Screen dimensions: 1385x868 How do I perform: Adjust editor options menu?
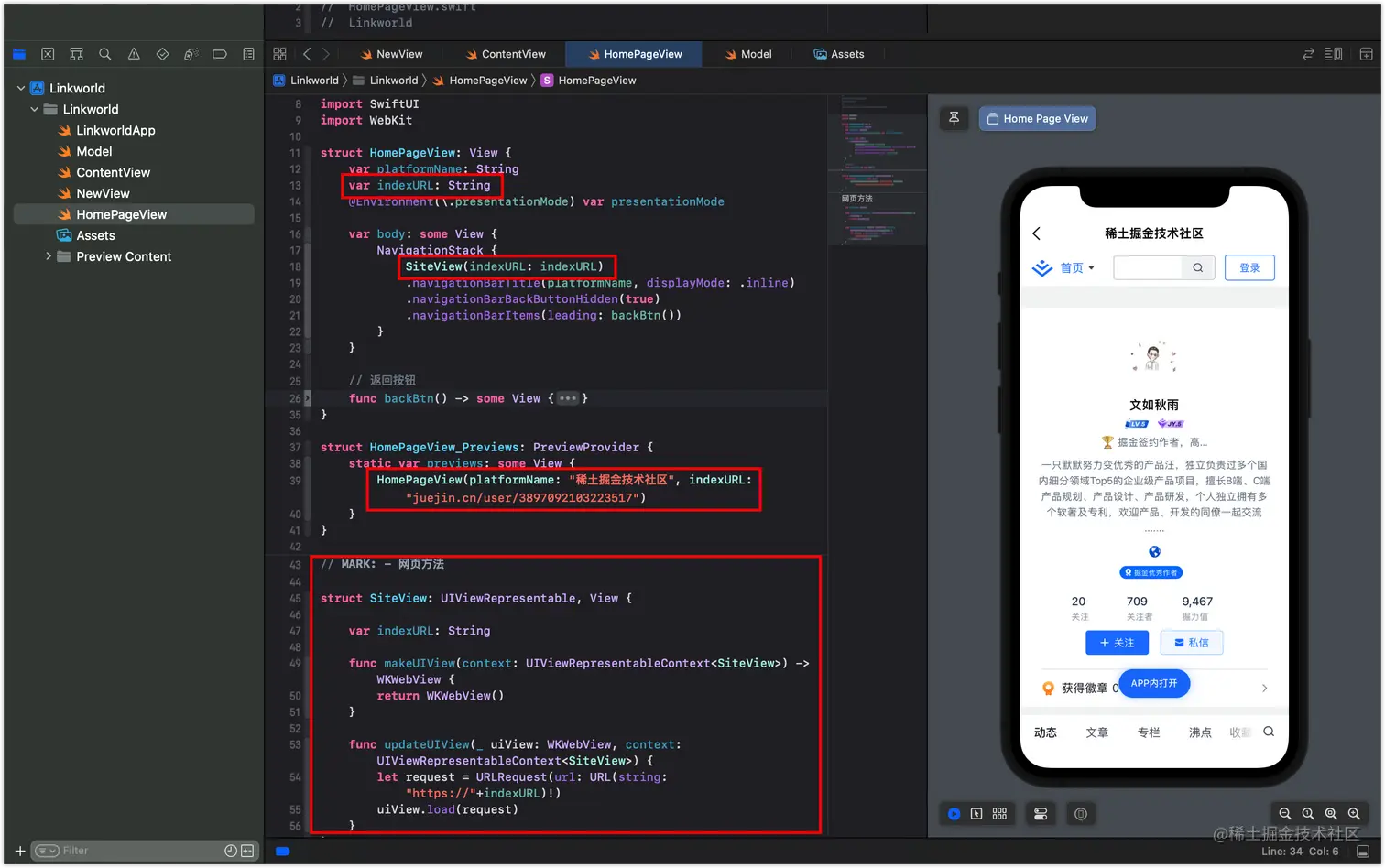(x=1334, y=54)
